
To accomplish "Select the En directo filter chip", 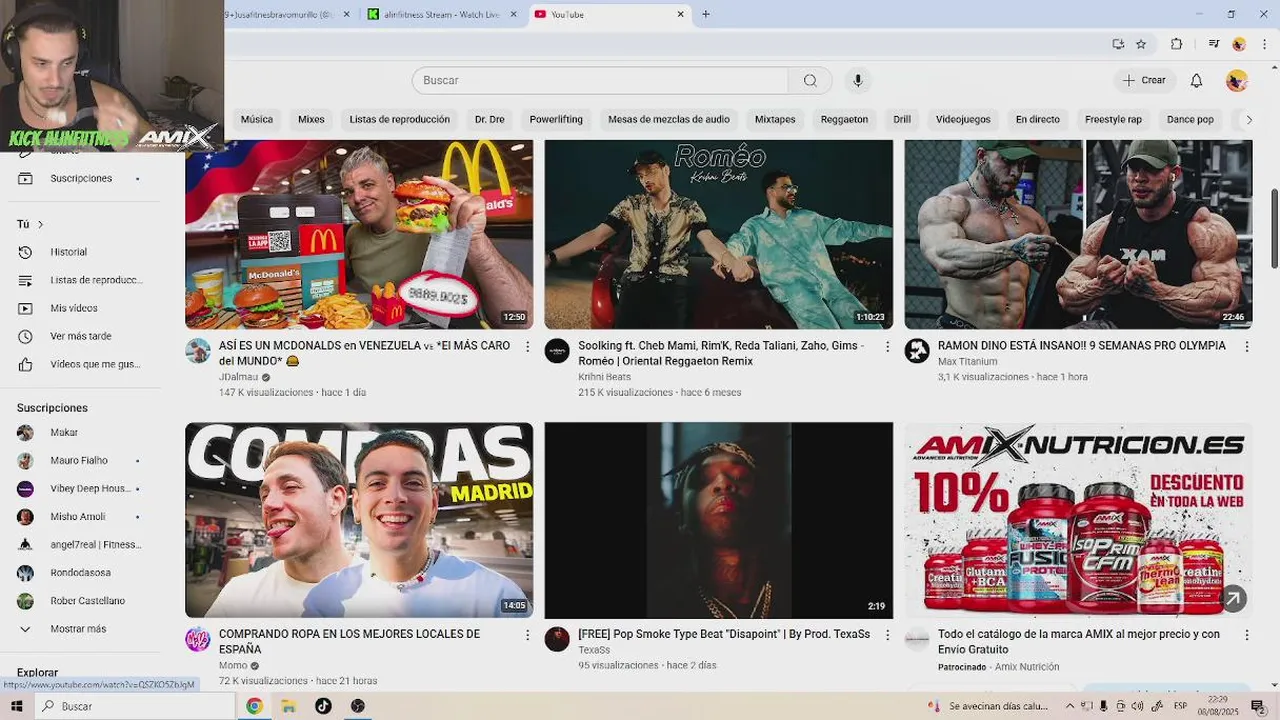I will pyautogui.click(x=1037, y=119).
